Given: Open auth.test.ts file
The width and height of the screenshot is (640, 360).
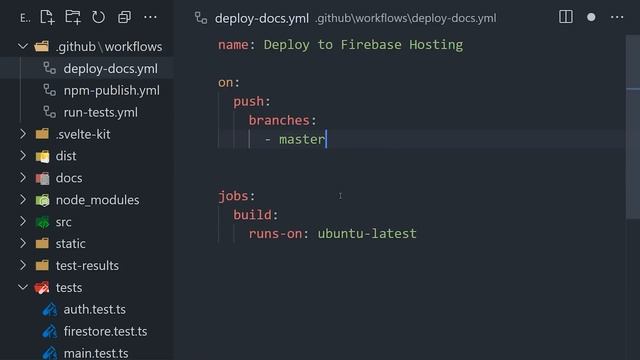Looking at the screenshot, I should 94,309.
